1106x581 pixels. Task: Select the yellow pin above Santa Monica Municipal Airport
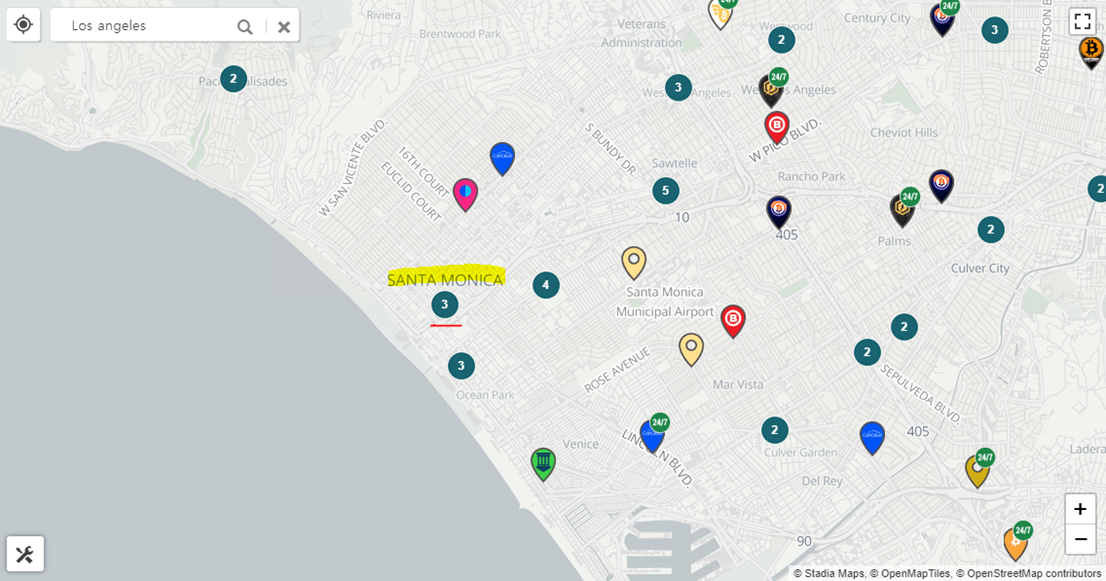pos(633,262)
